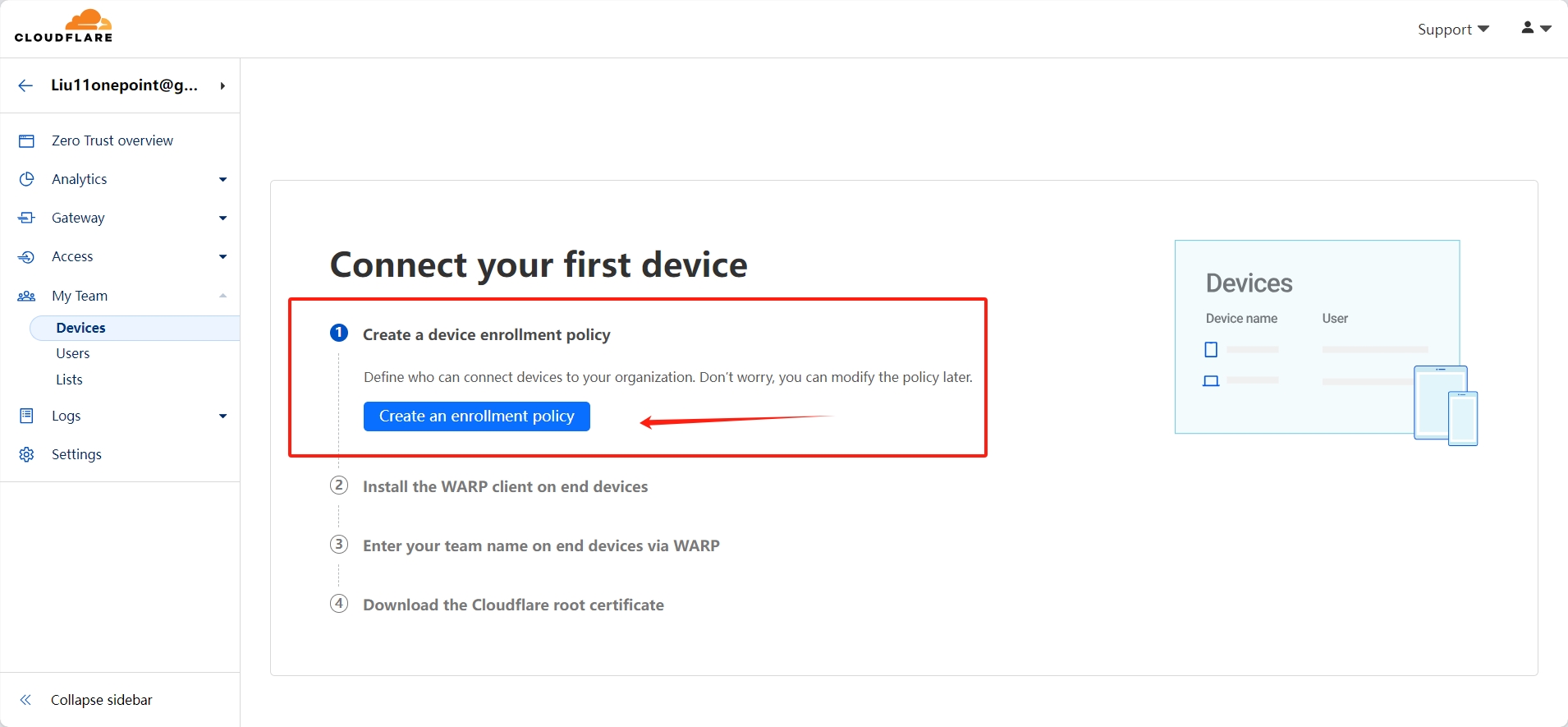Click the back arrow beside account name
This screenshot has width=1568, height=727.
click(x=25, y=85)
